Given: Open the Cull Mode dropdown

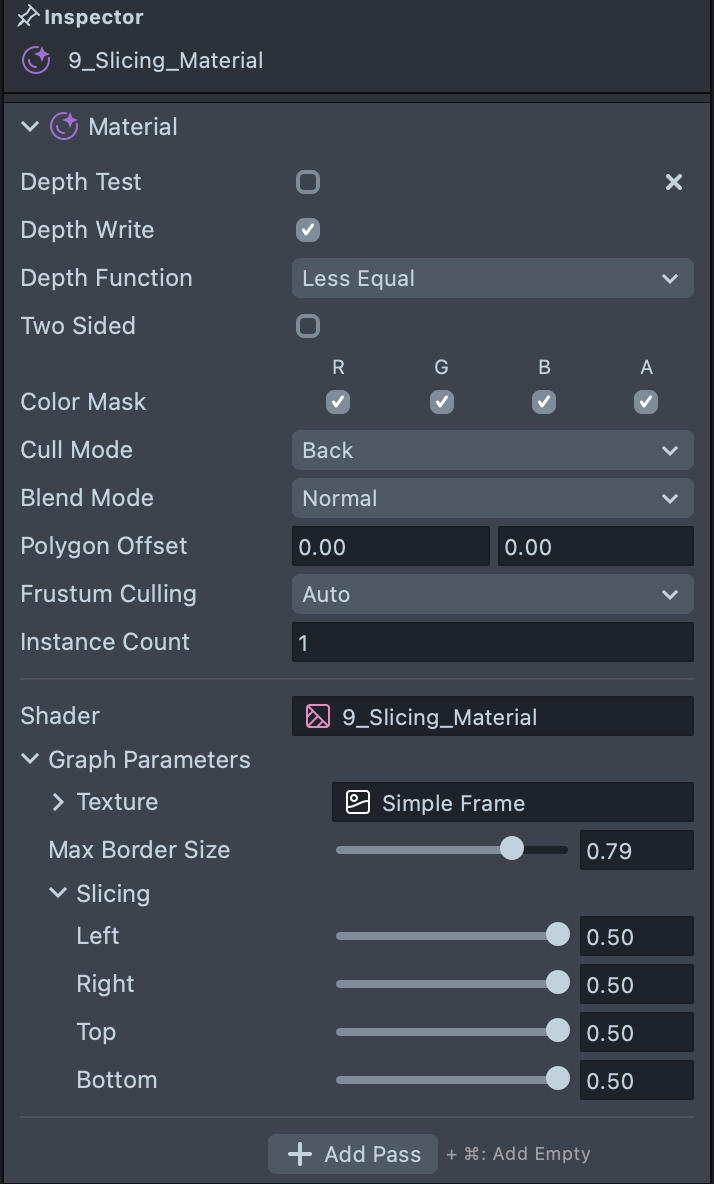Looking at the screenshot, I should point(492,451).
